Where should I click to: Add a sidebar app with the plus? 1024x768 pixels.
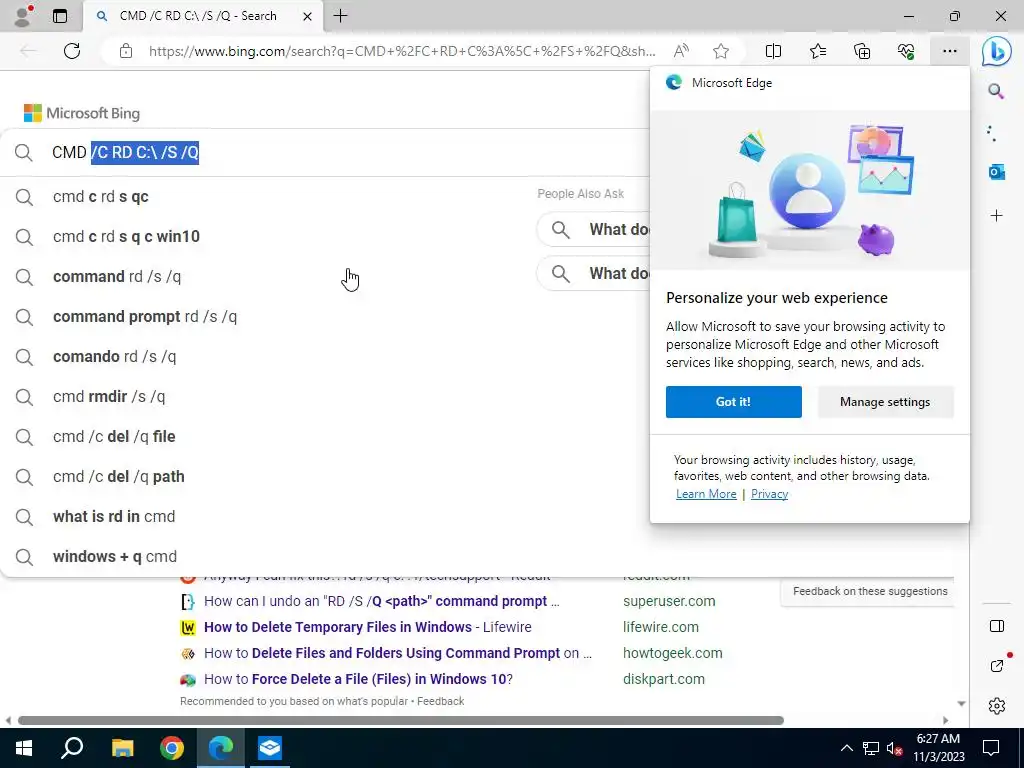coord(996,216)
